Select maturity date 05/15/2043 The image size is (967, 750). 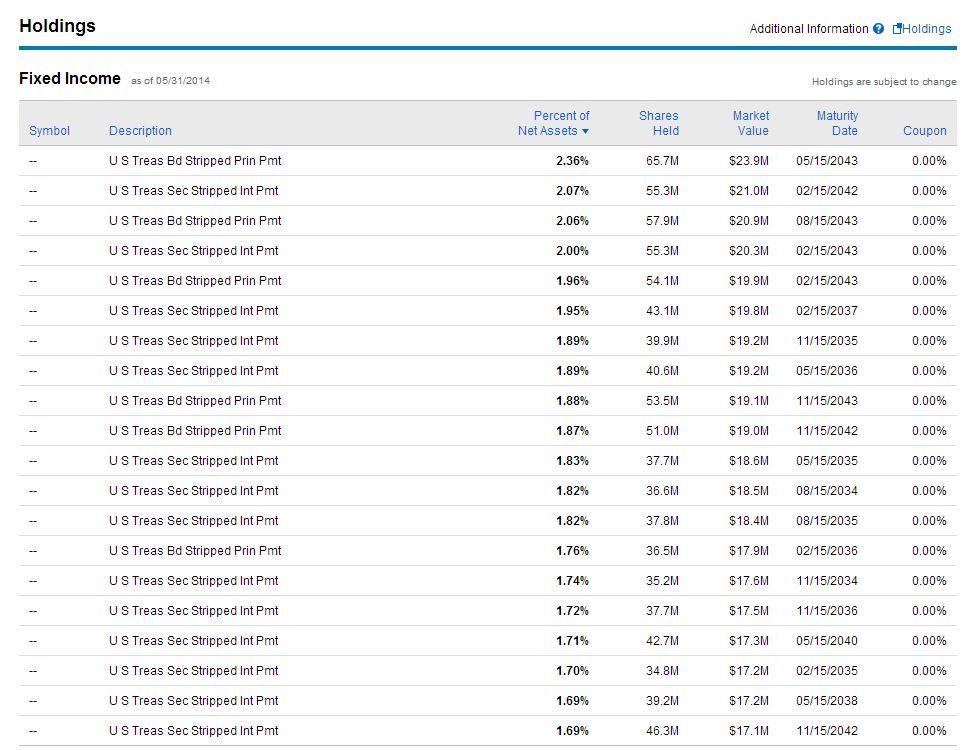tap(826, 161)
